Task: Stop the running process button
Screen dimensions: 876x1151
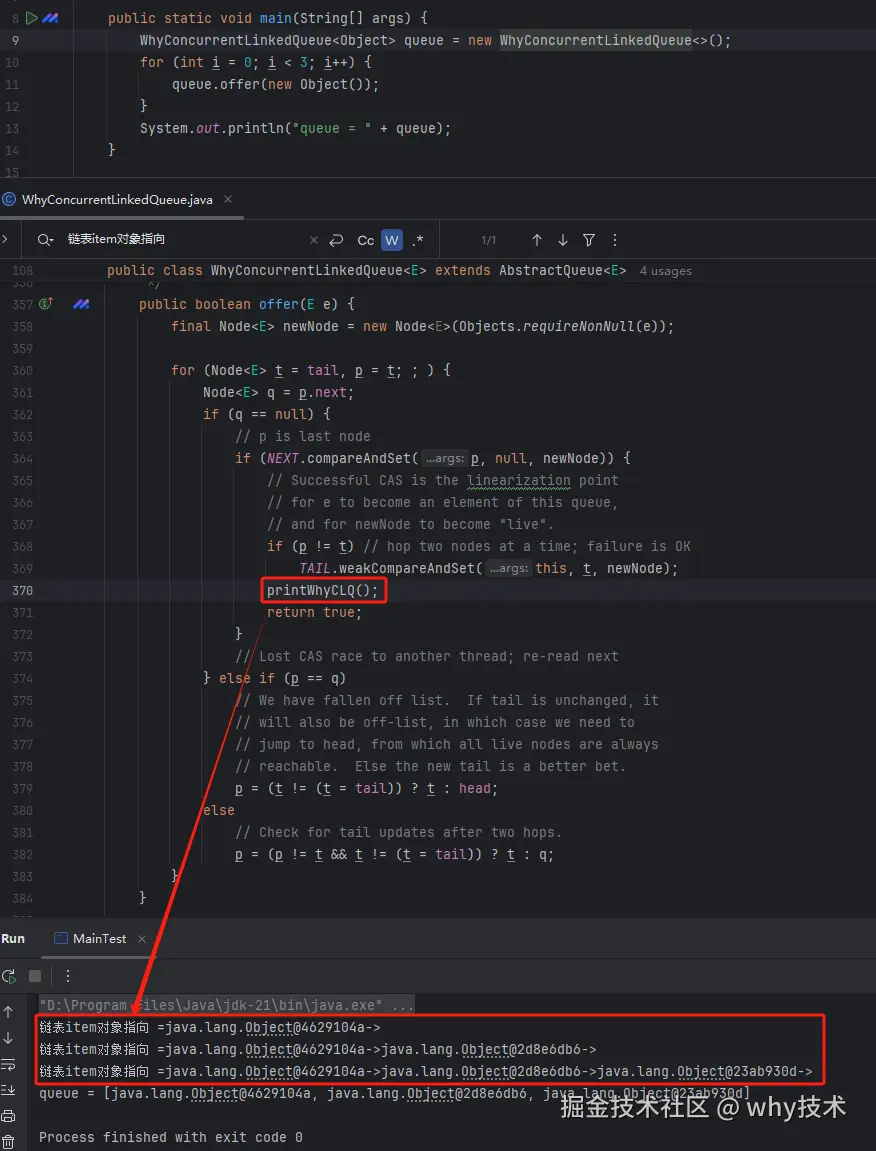Action: click(35, 976)
